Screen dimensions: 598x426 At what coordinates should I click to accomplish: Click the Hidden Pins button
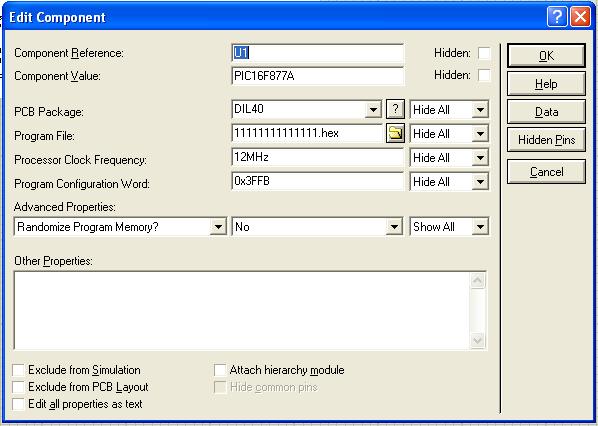[546, 140]
